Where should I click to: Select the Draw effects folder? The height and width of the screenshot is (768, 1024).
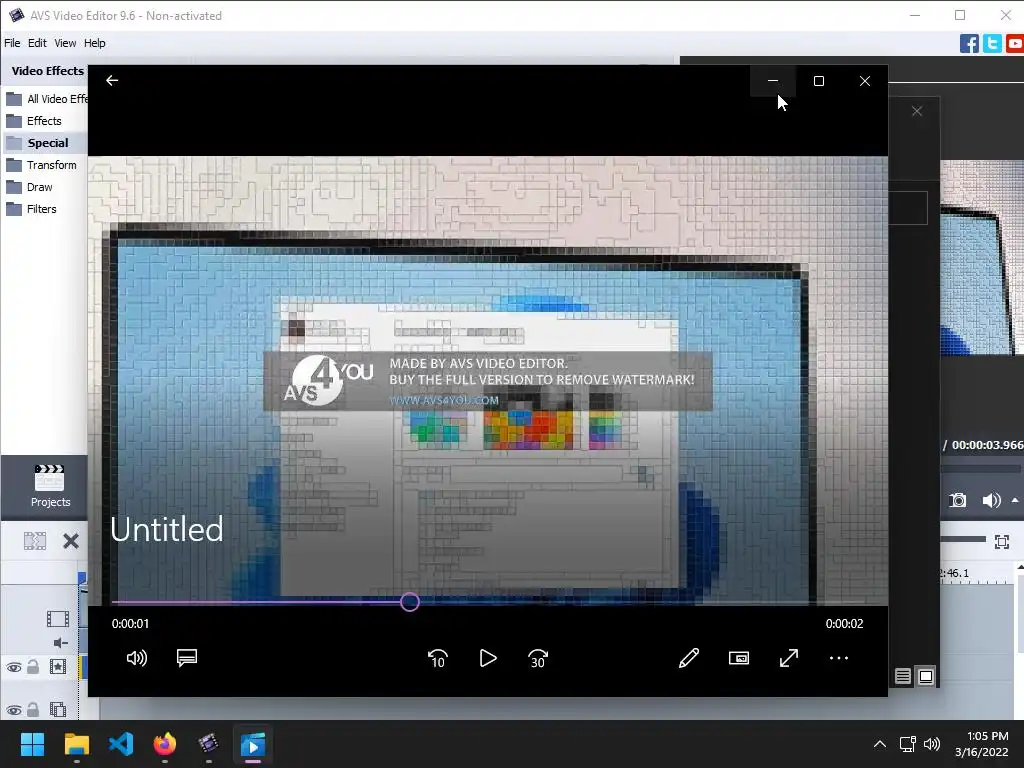39,187
